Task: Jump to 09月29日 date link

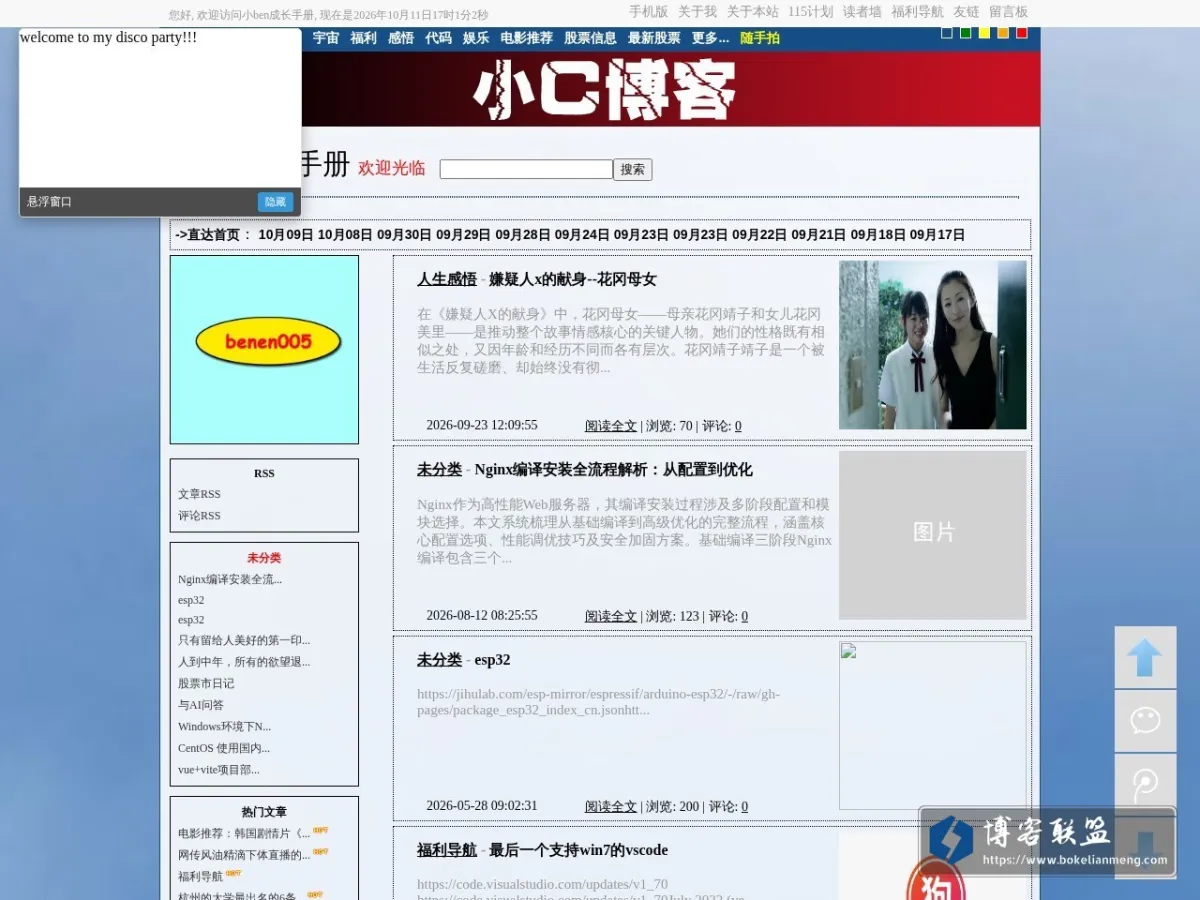Action: pyautogui.click(x=463, y=235)
